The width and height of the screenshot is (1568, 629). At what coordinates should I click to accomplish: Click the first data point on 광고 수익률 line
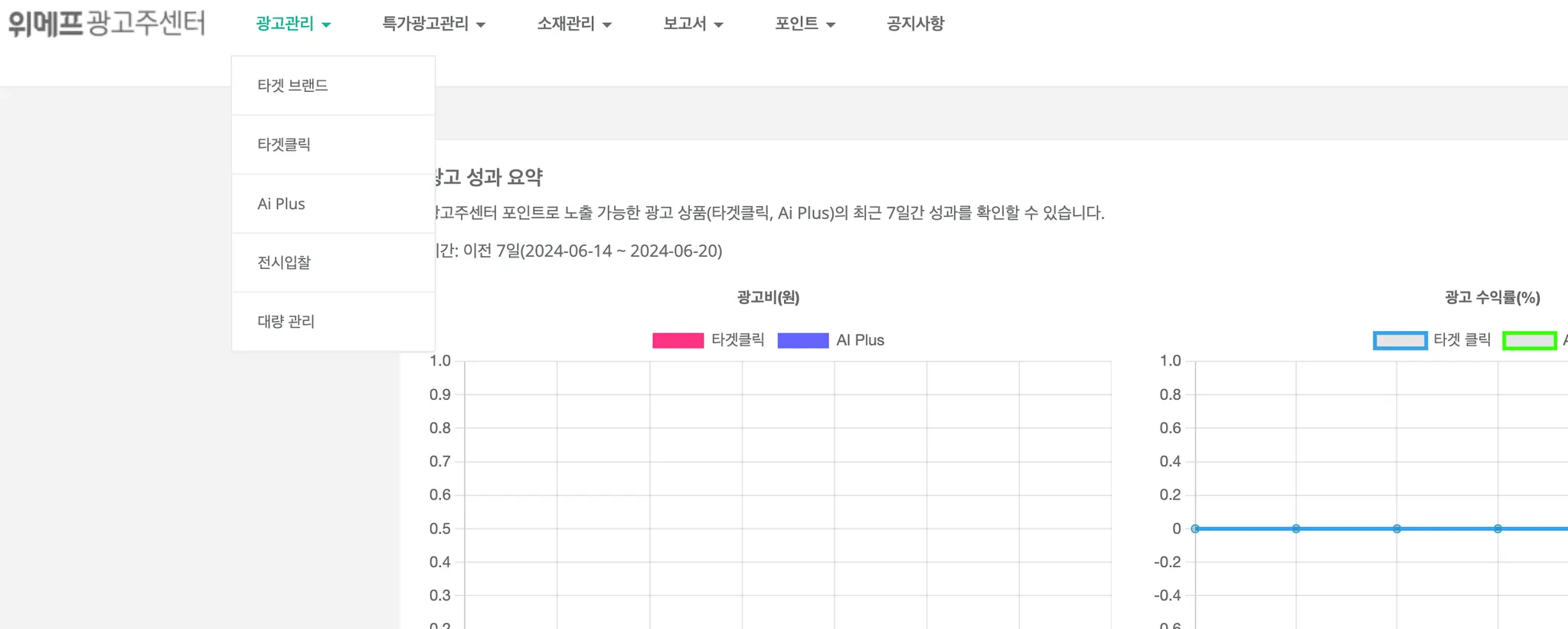(x=1195, y=529)
